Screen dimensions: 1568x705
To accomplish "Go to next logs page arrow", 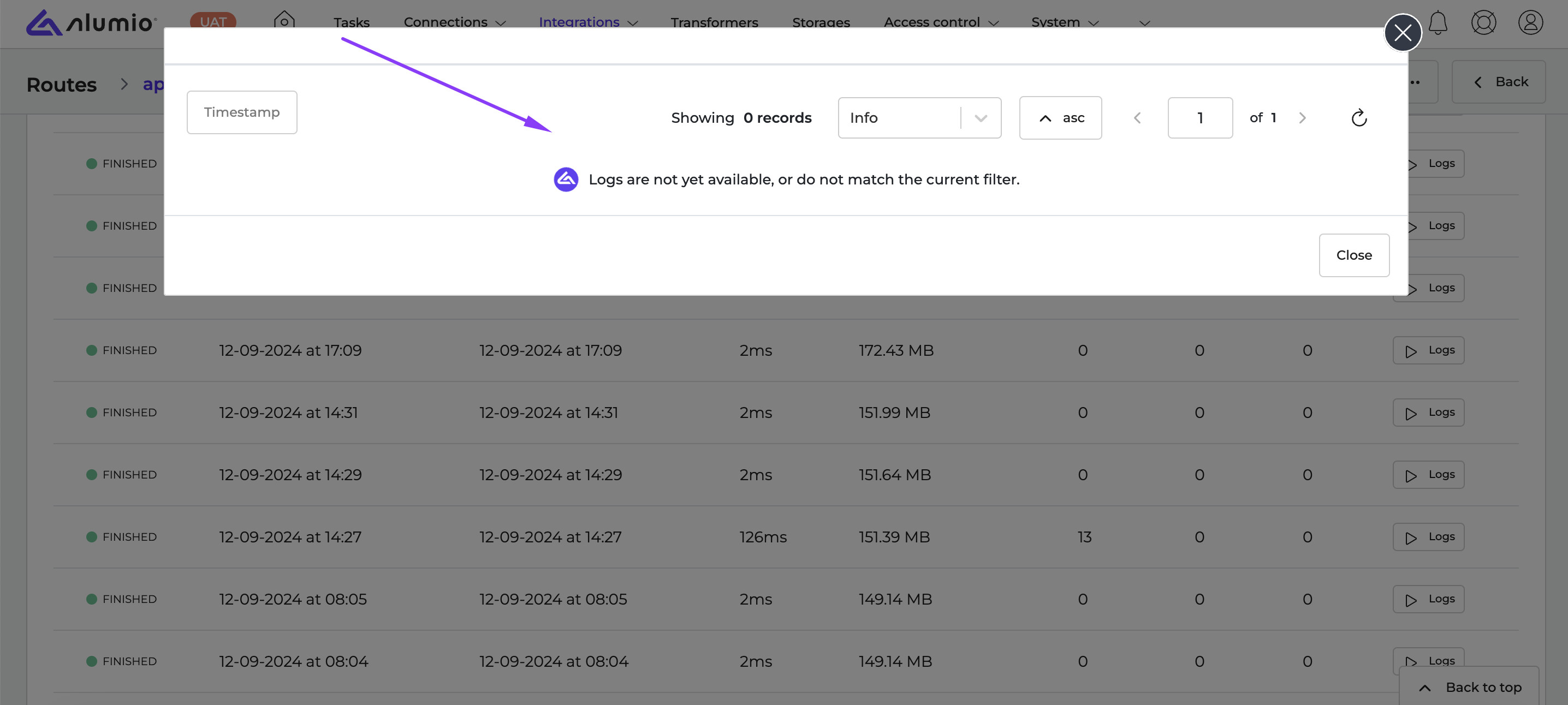I will [x=1302, y=118].
